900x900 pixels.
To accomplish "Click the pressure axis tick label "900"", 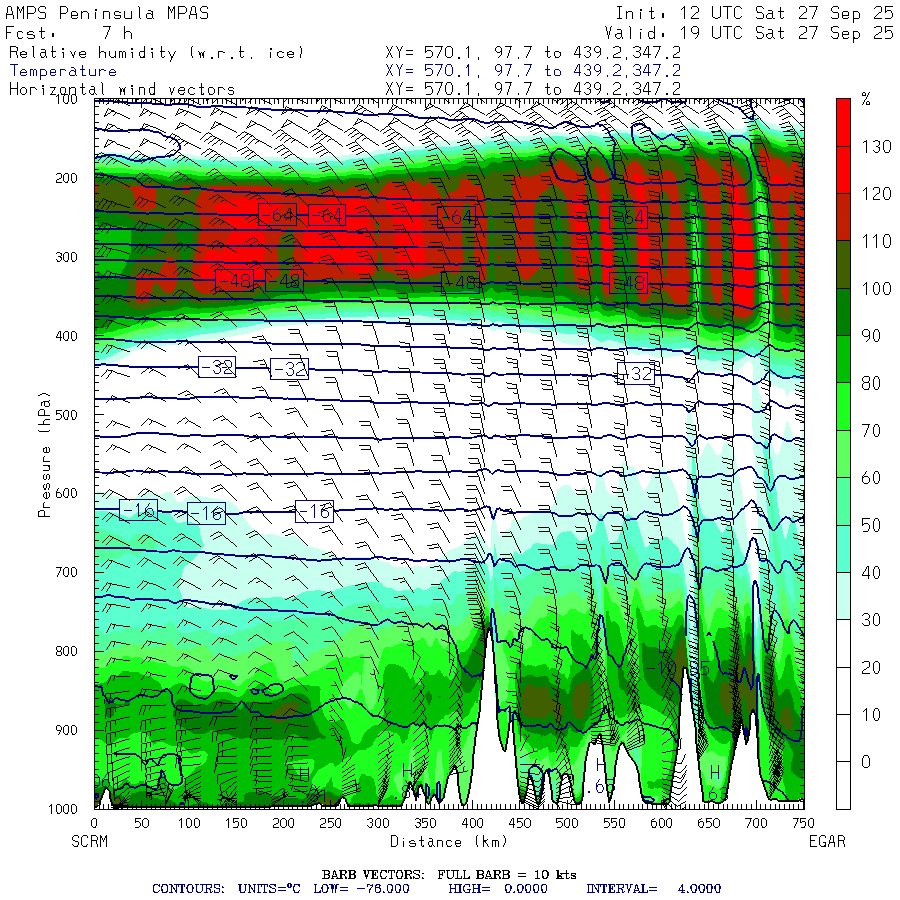I will [66, 730].
